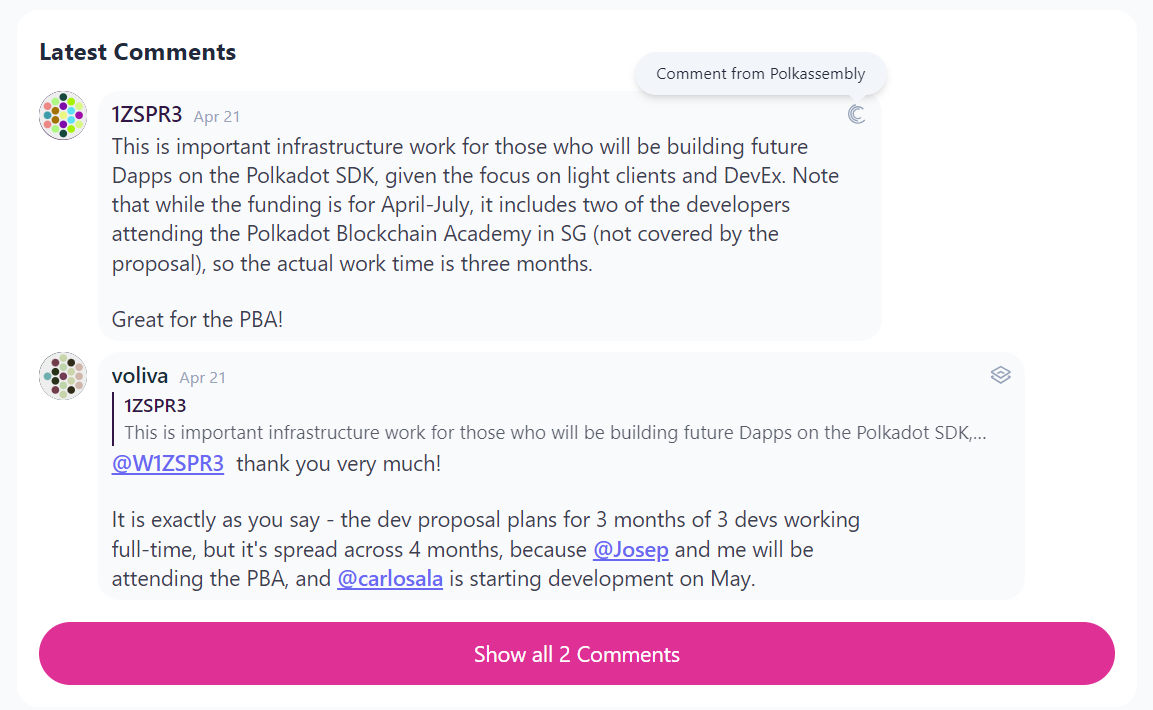
Task: Expand the truncated quoted comment text
Action: [555, 433]
